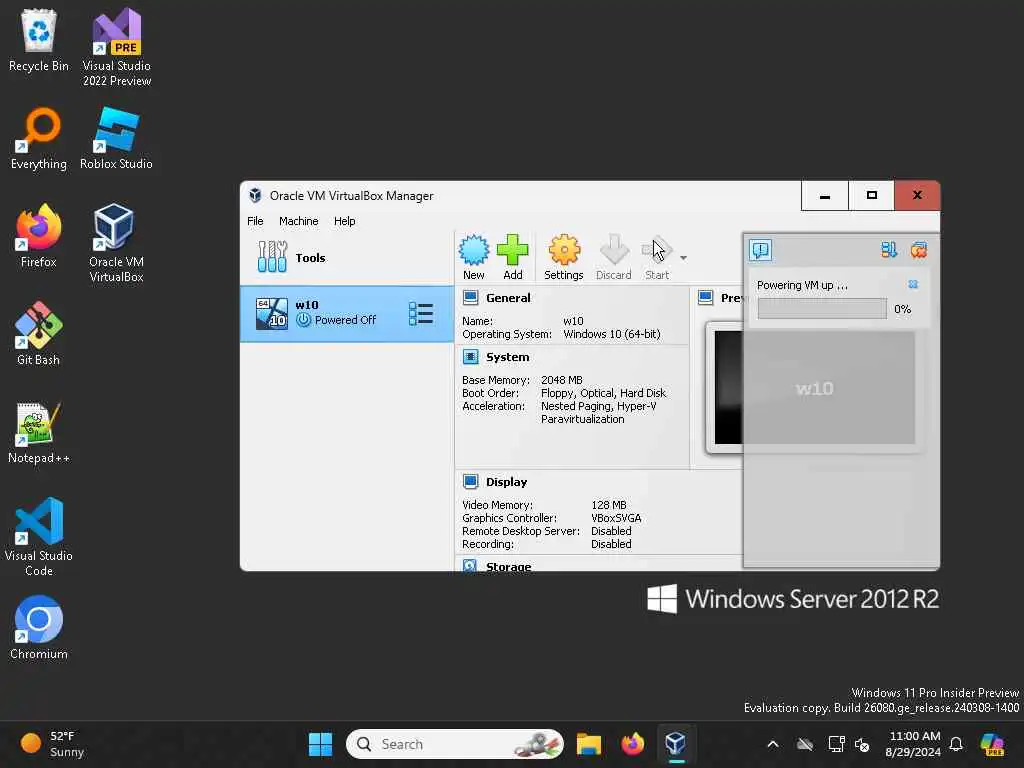
Task: Click the Copilot Preview icon in the taskbar
Action: coord(993,744)
